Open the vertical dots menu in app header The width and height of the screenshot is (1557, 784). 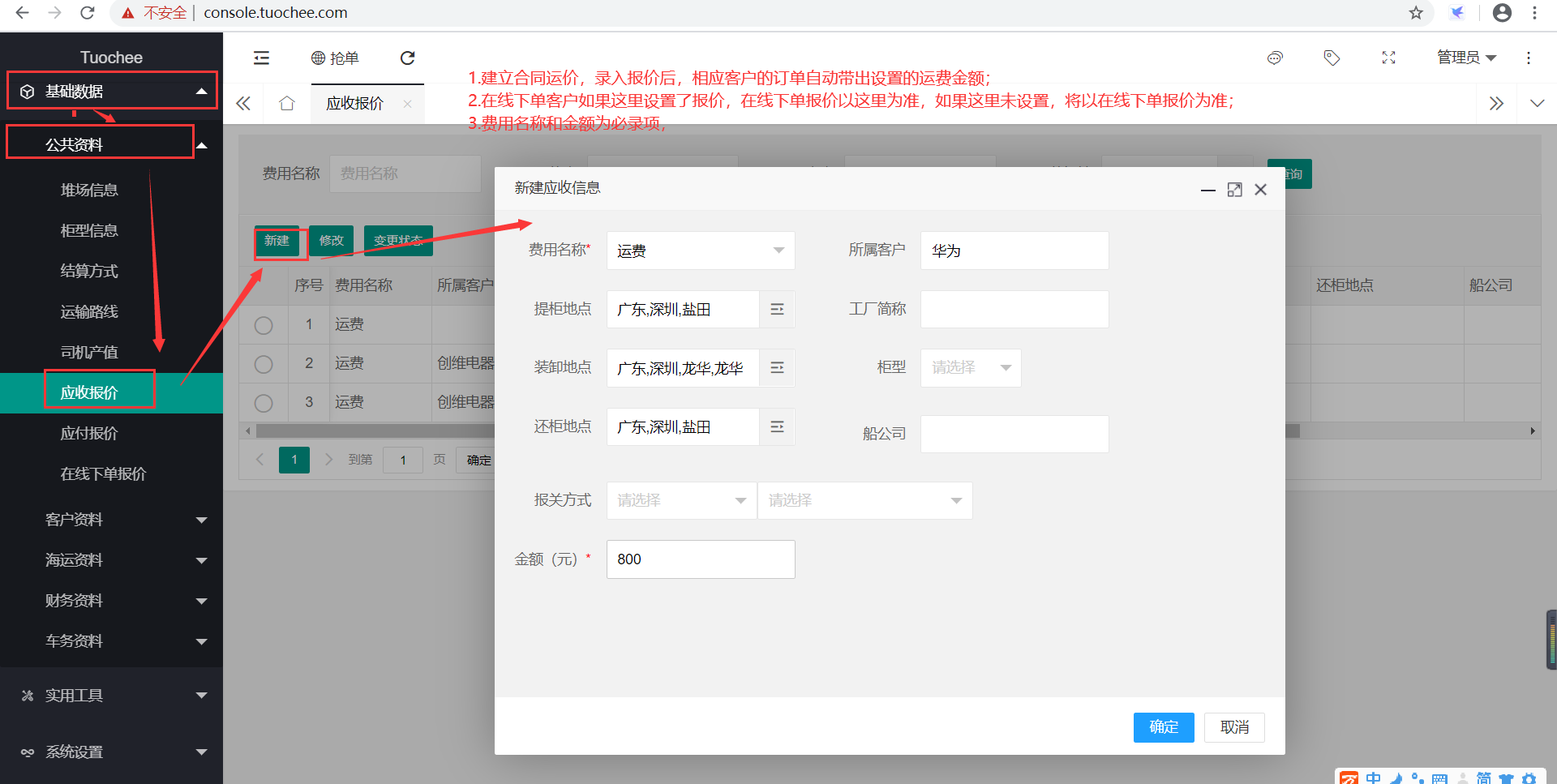point(1529,58)
